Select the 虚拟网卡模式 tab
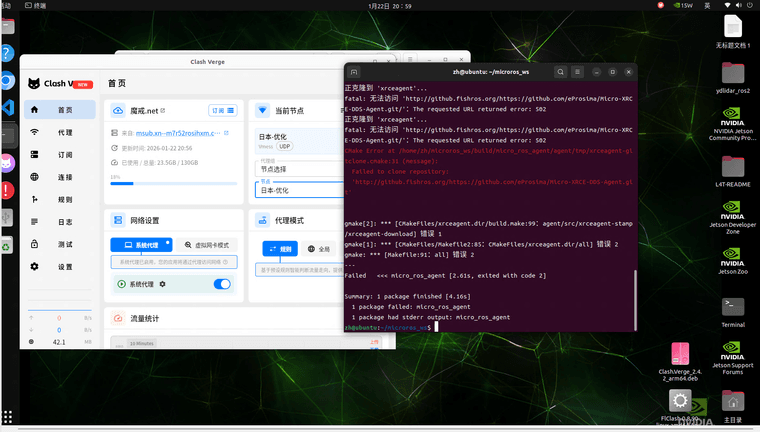The width and height of the screenshot is (760, 432). click(x=206, y=245)
